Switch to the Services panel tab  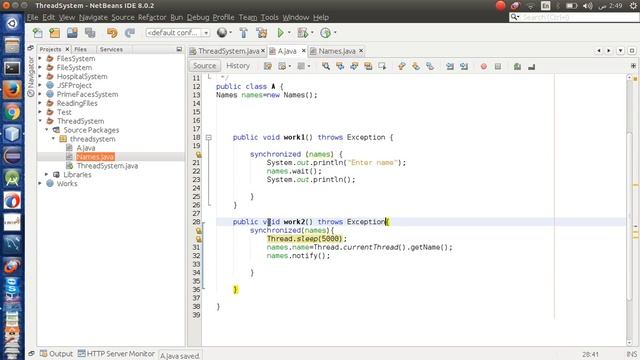(x=111, y=49)
